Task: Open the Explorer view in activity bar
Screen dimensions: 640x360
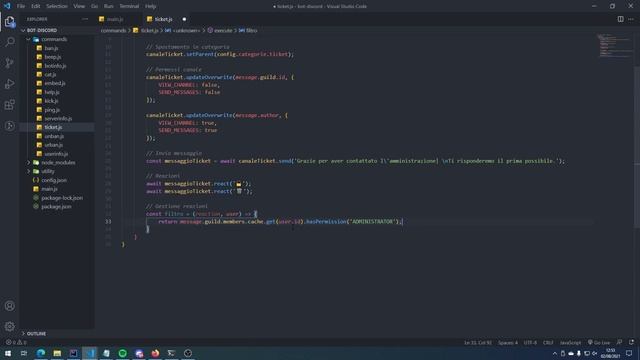Action: coord(10,22)
